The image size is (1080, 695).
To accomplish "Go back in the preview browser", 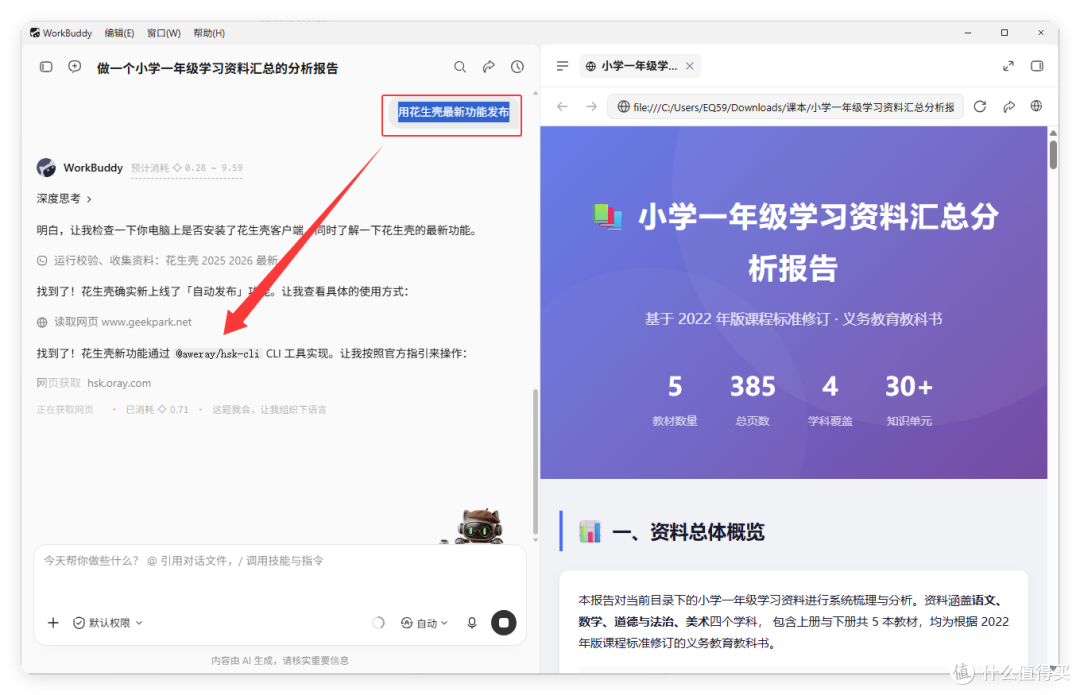I will (x=563, y=107).
